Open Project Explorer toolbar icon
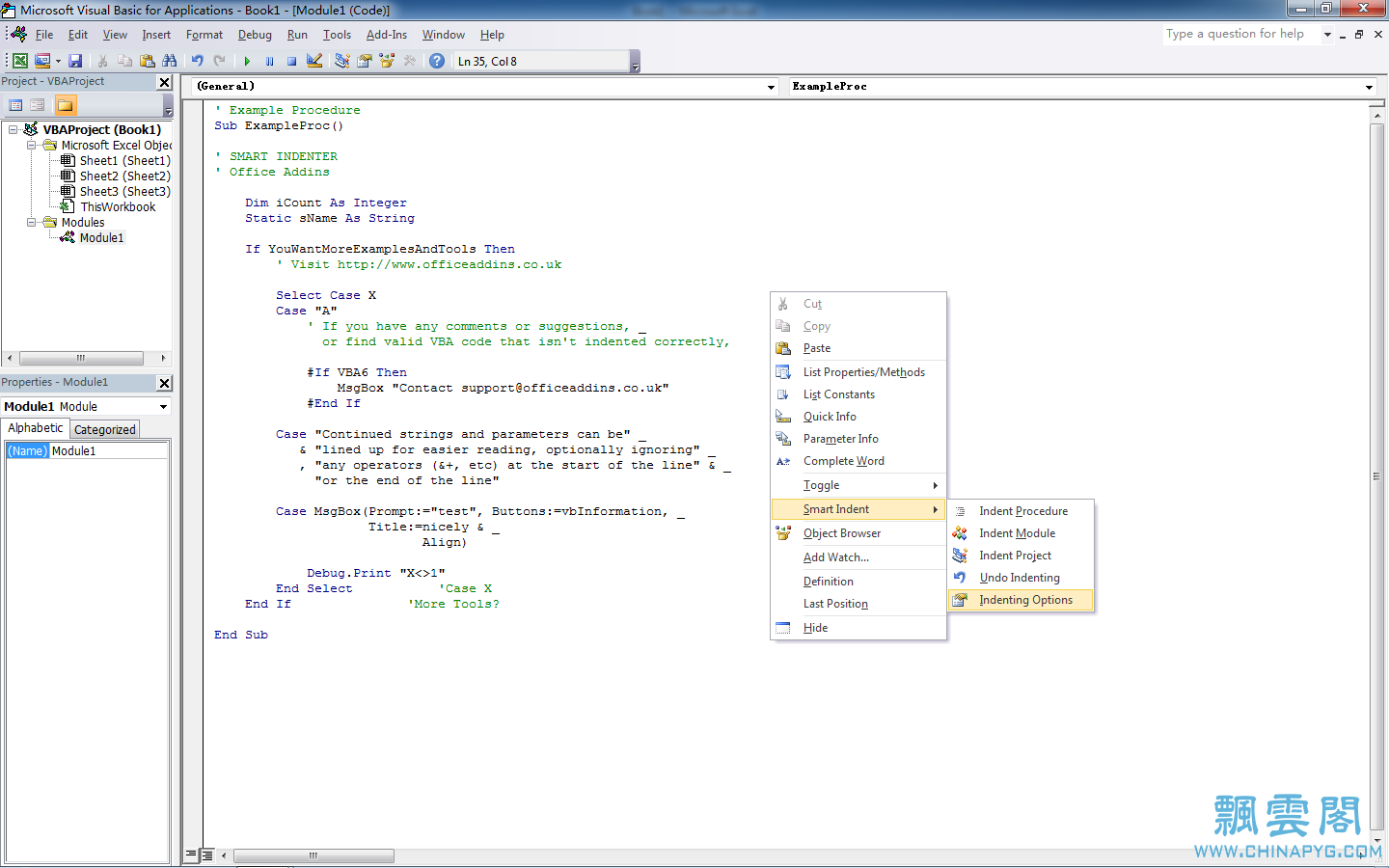Image resolution: width=1389 pixels, height=868 pixels. pyautogui.click(x=341, y=61)
